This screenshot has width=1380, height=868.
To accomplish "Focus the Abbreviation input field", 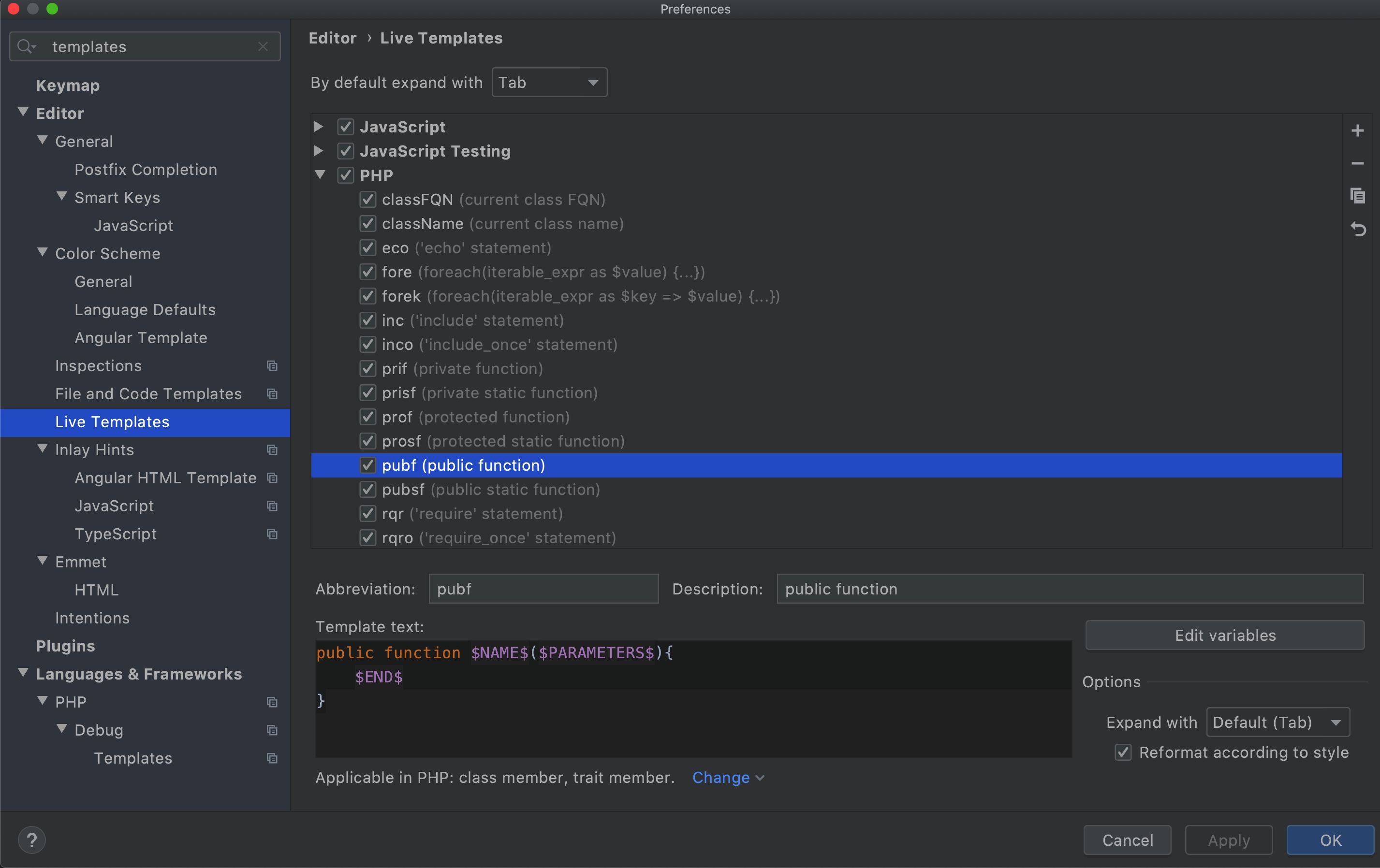I will click(x=543, y=589).
